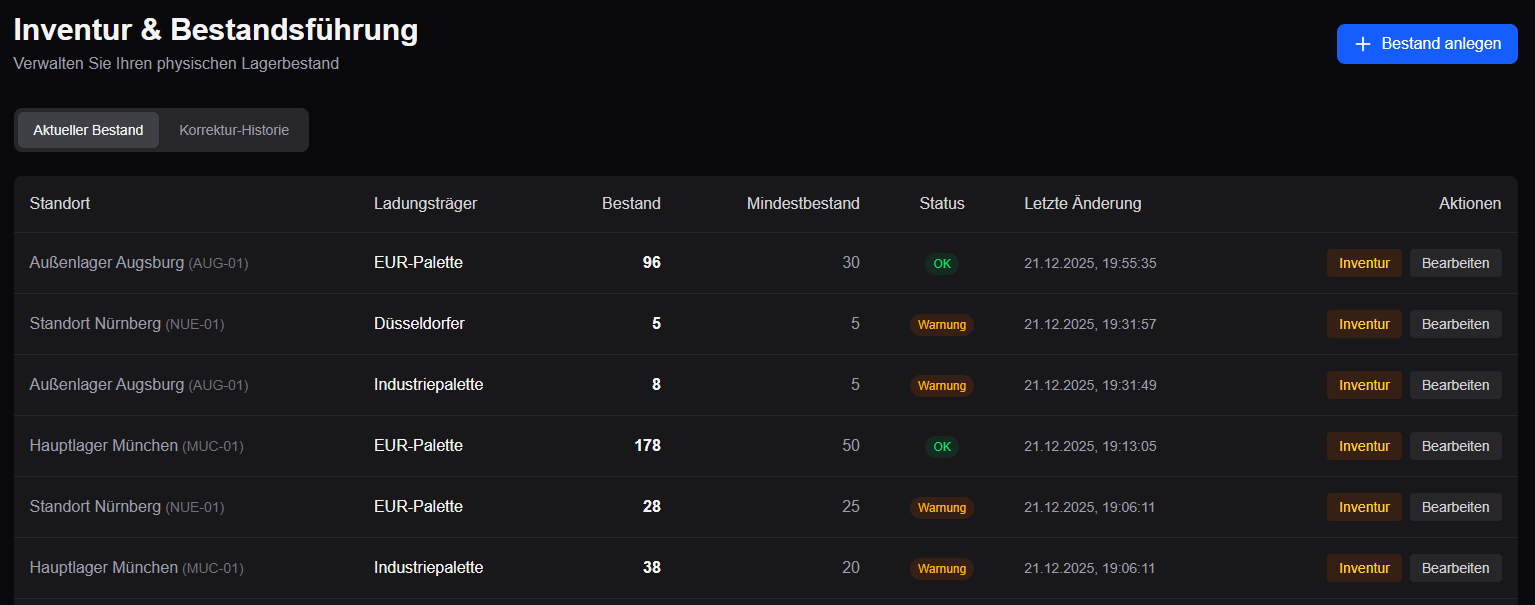
Task: Select the stock value 178 cell
Action: tap(647, 446)
